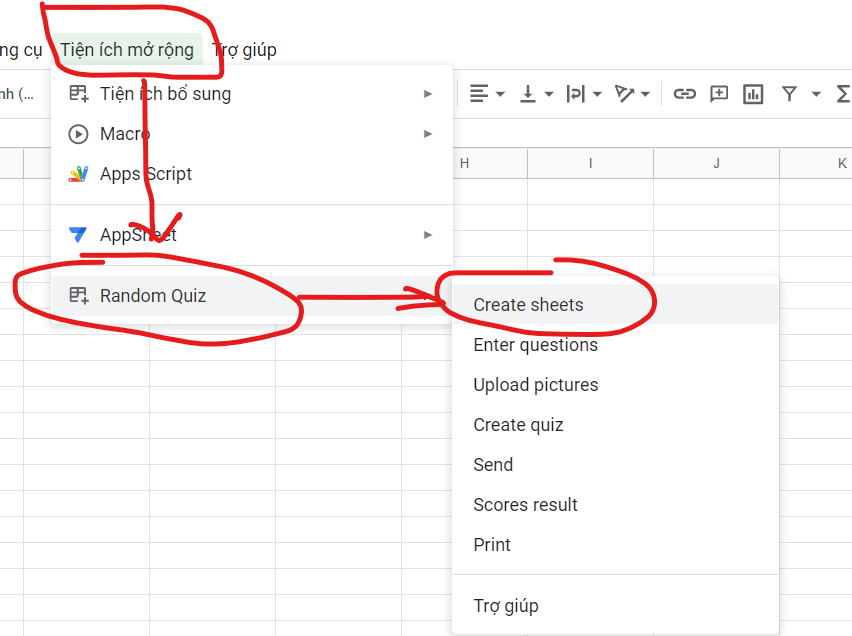The height and width of the screenshot is (636, 852).
Task: Click the Macro play icon
Action: [78, 134]
